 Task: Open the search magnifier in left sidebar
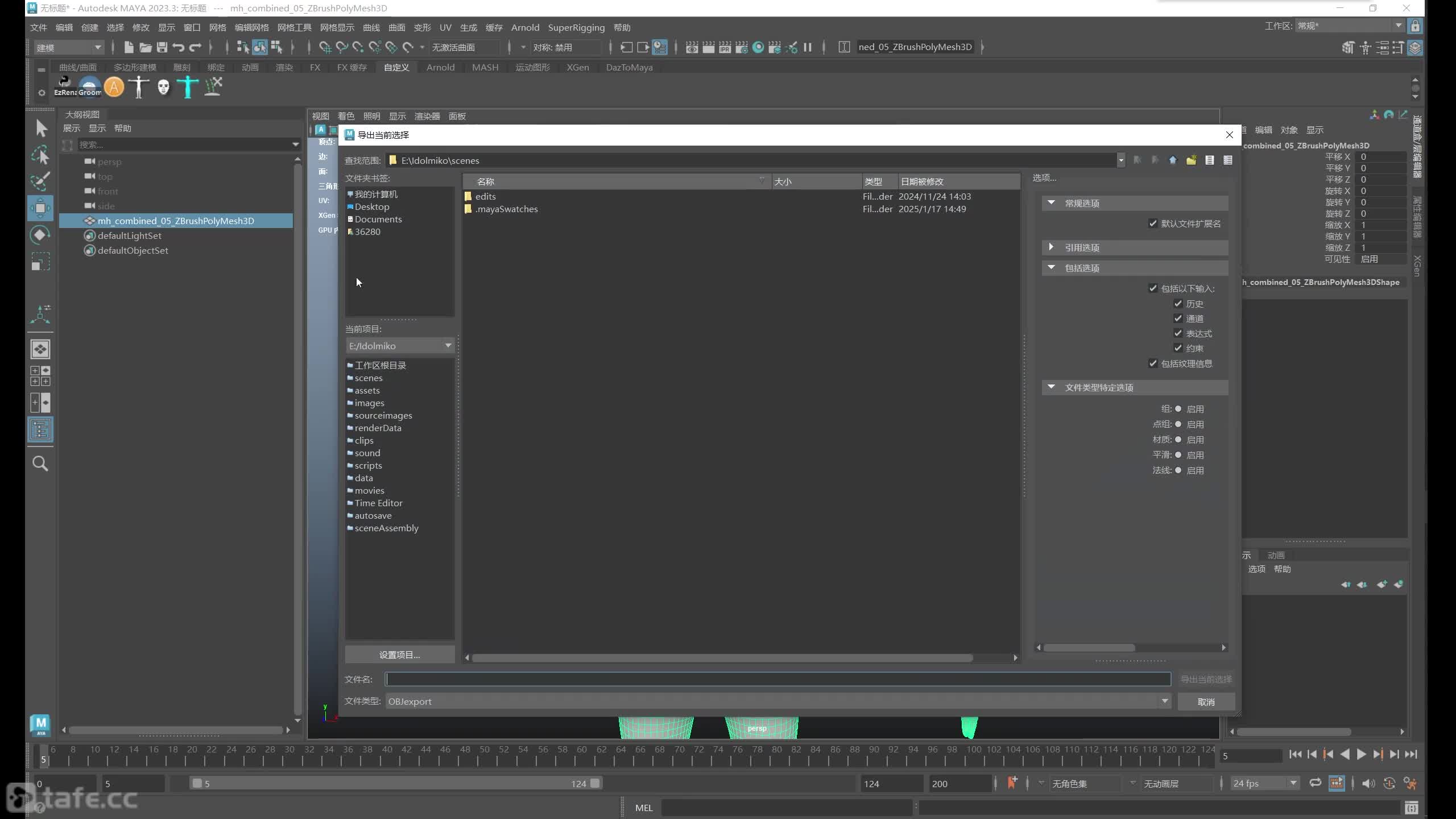coord(40,464)
